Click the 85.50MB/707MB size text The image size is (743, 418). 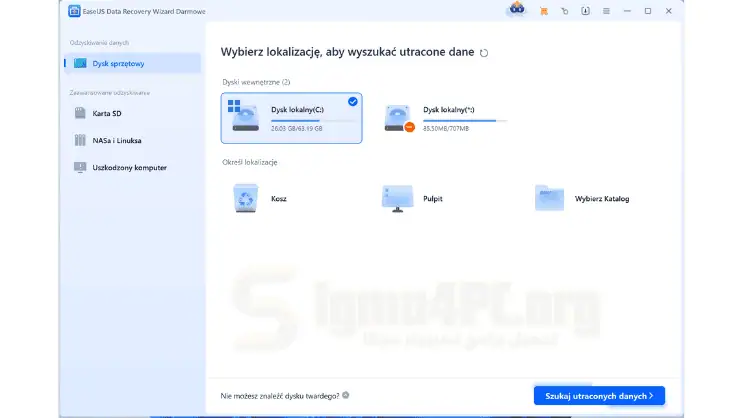[x=446, y=128]
